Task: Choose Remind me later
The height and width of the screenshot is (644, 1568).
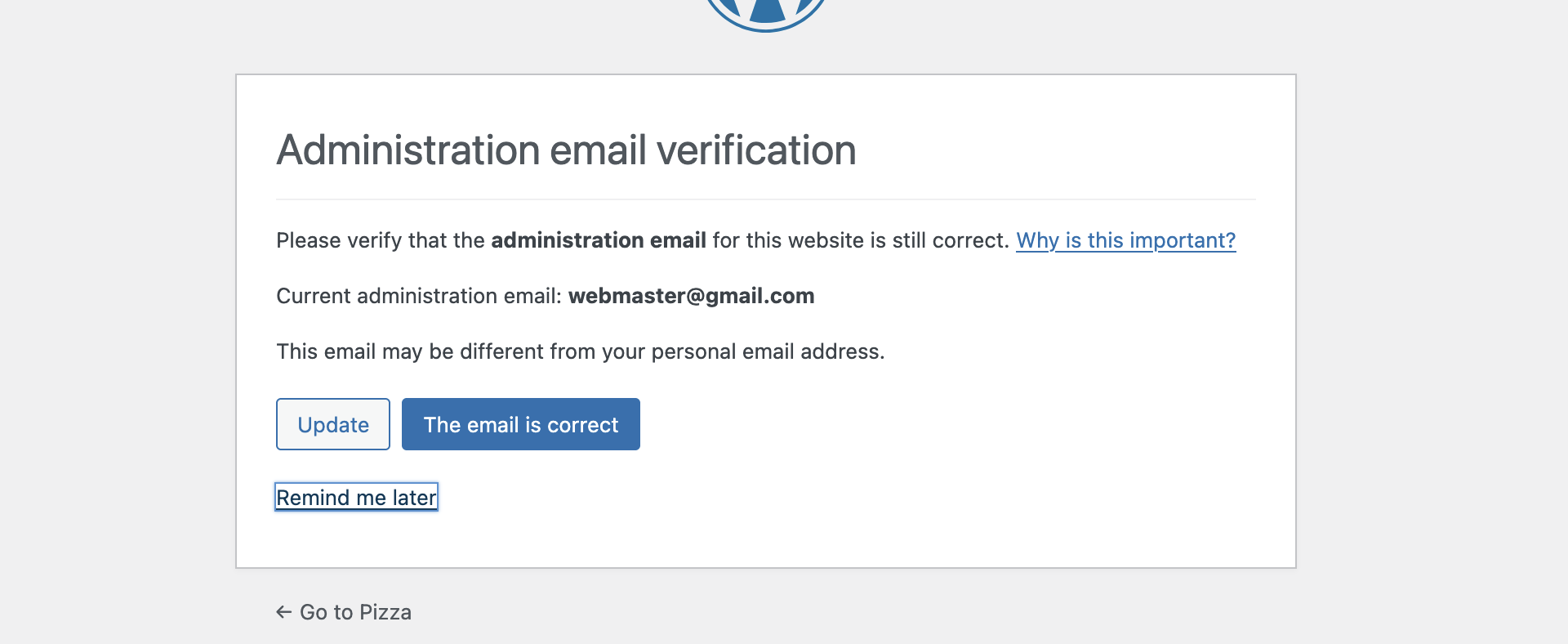Action: pyautogui.click(x=356, y=497)
